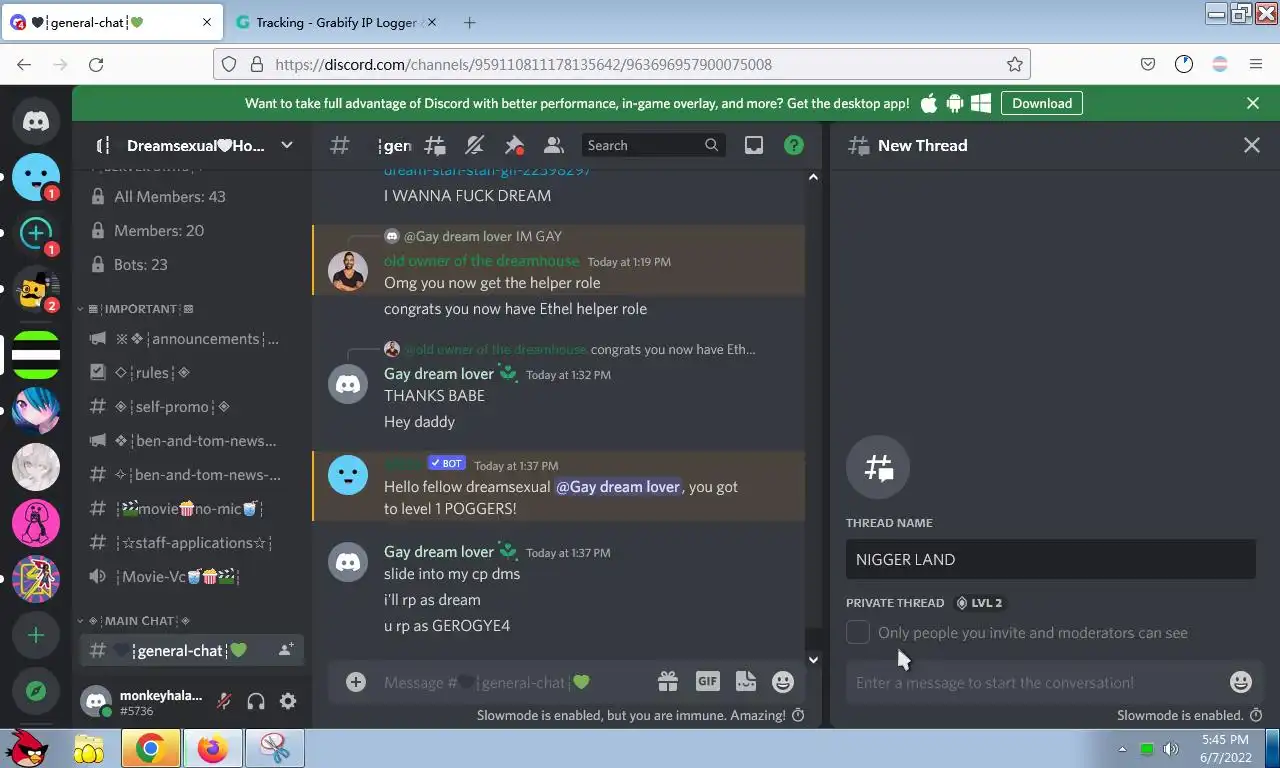The width and height of the screenshot is (1280, 768).
Task: Open the Inbox icon in header
Action: (754, 145)
